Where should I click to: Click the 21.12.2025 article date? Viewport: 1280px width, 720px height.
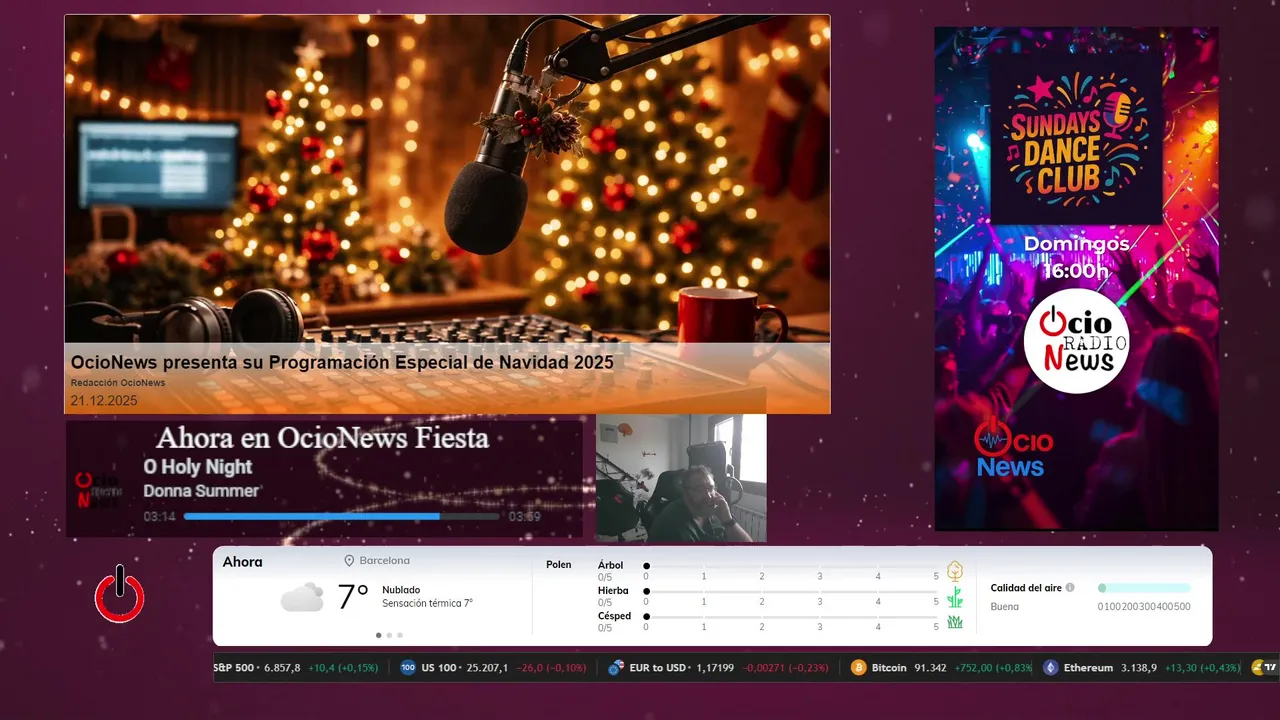point(104,401)
